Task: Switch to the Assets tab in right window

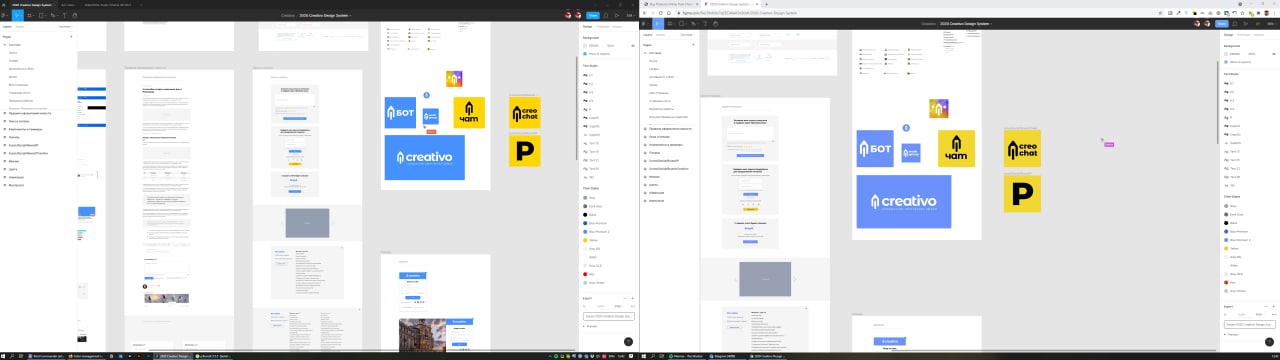Action: pyautogui.click(x=661, y=35)
